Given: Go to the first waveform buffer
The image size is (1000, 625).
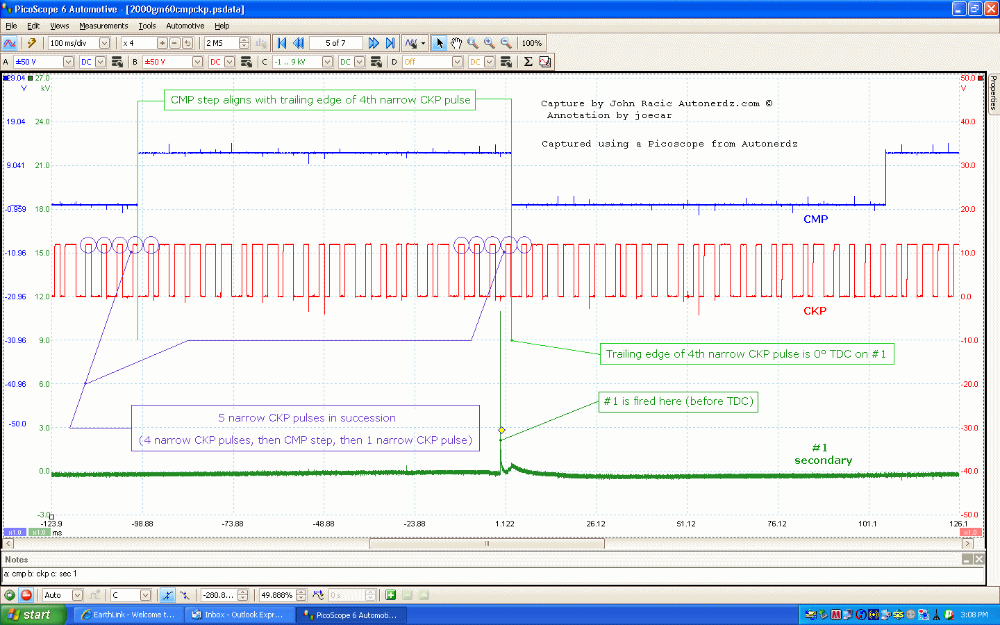Looking at the screenshot, I should pos(282,43).
